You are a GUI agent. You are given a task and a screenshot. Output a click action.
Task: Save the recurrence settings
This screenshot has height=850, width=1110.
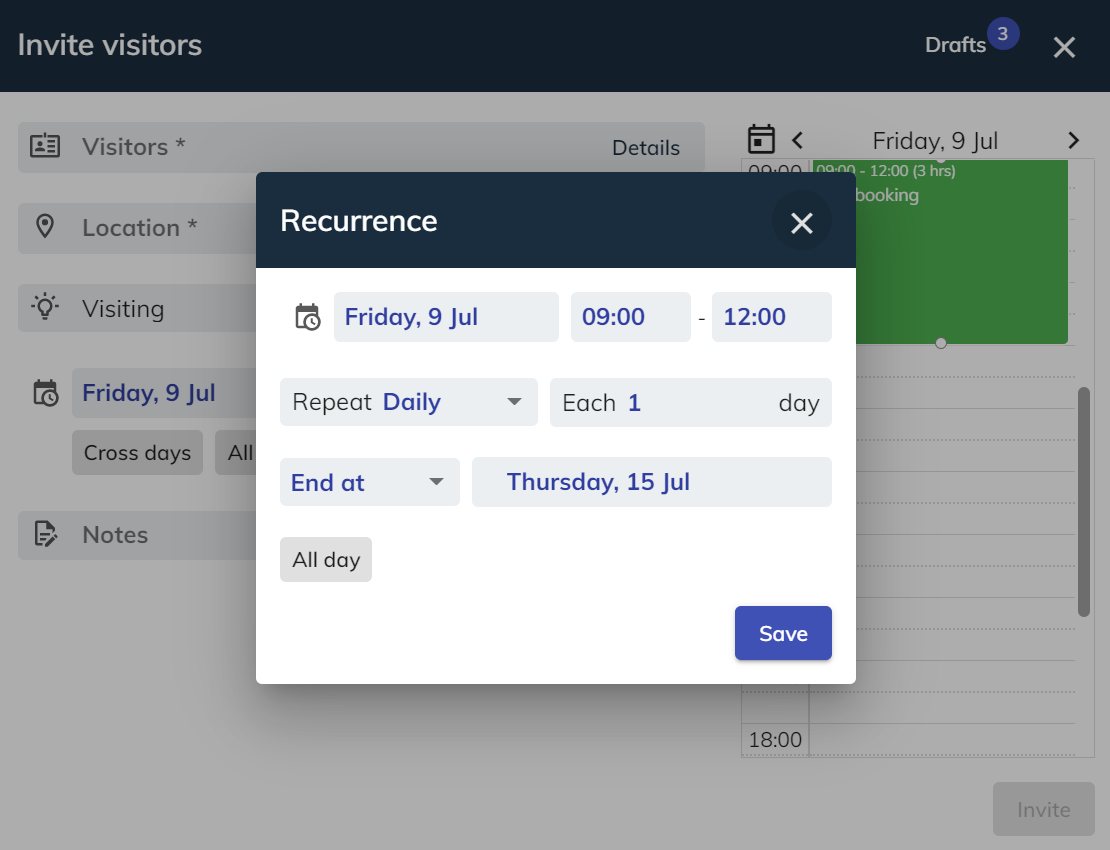[x=783, y=633]
